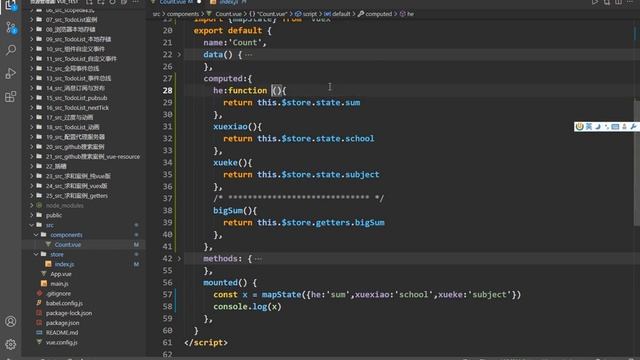Open main.js in the explorer

click(59, 284)
